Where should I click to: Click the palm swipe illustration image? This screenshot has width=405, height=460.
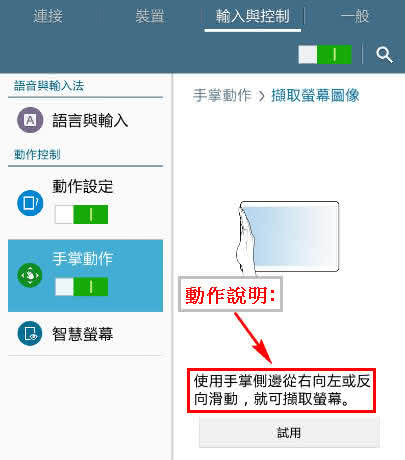click(x=288, y=238)
